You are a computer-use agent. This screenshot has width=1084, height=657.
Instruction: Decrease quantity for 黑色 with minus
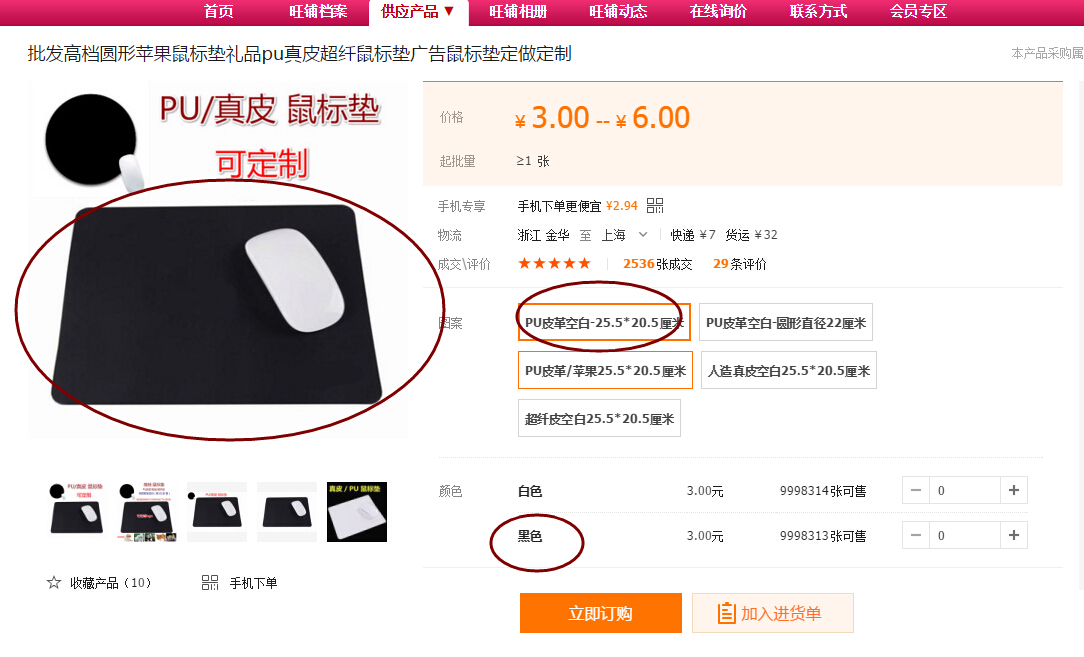pos(916,535)
